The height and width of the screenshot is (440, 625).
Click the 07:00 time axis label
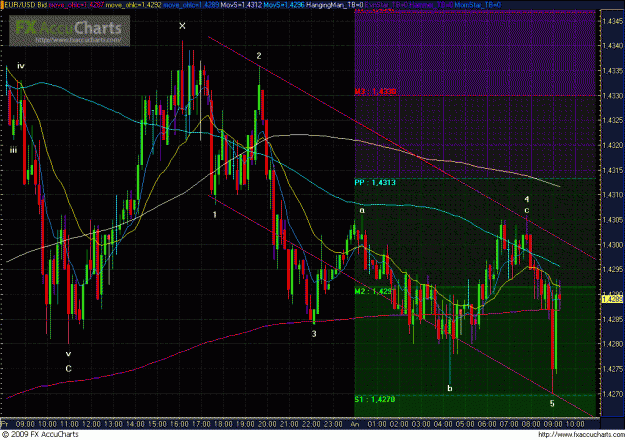509,424
